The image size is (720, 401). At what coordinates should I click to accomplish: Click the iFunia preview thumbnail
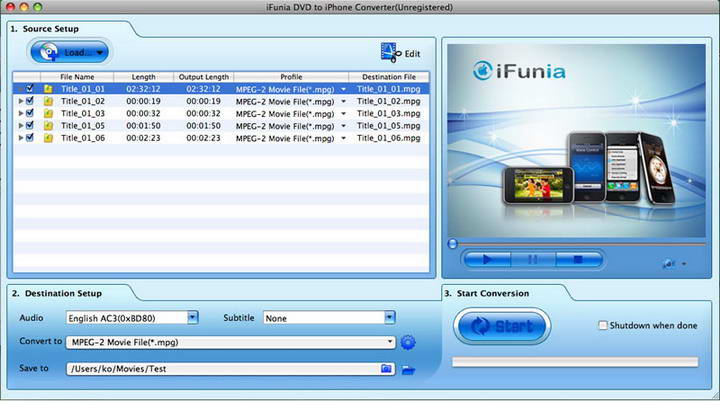coord(576,141)
